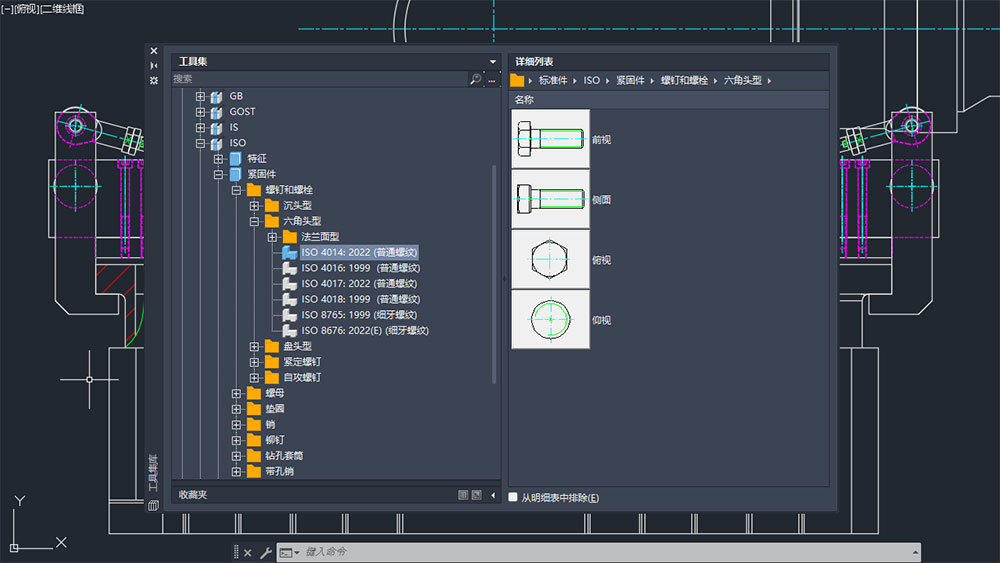Viewport: 1000px width, 563px height.
Task: Expand the GB standard tree node
Action: click(x=200, y=96)
